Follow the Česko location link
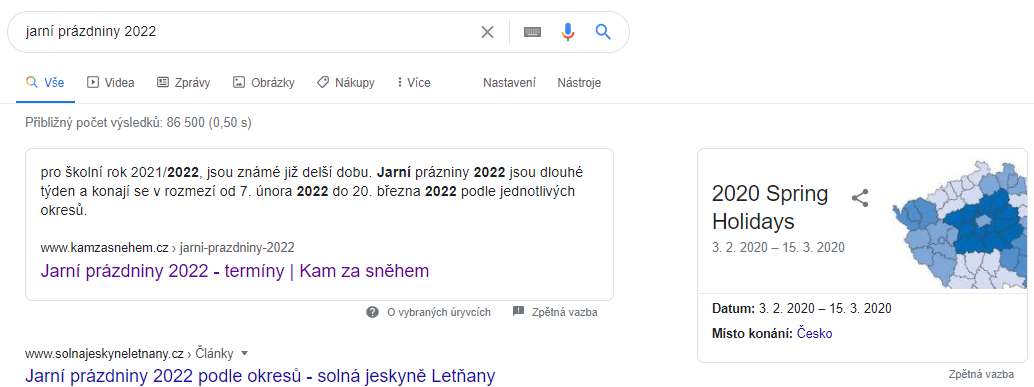1034x387 pixels. [x=814, y=334]
